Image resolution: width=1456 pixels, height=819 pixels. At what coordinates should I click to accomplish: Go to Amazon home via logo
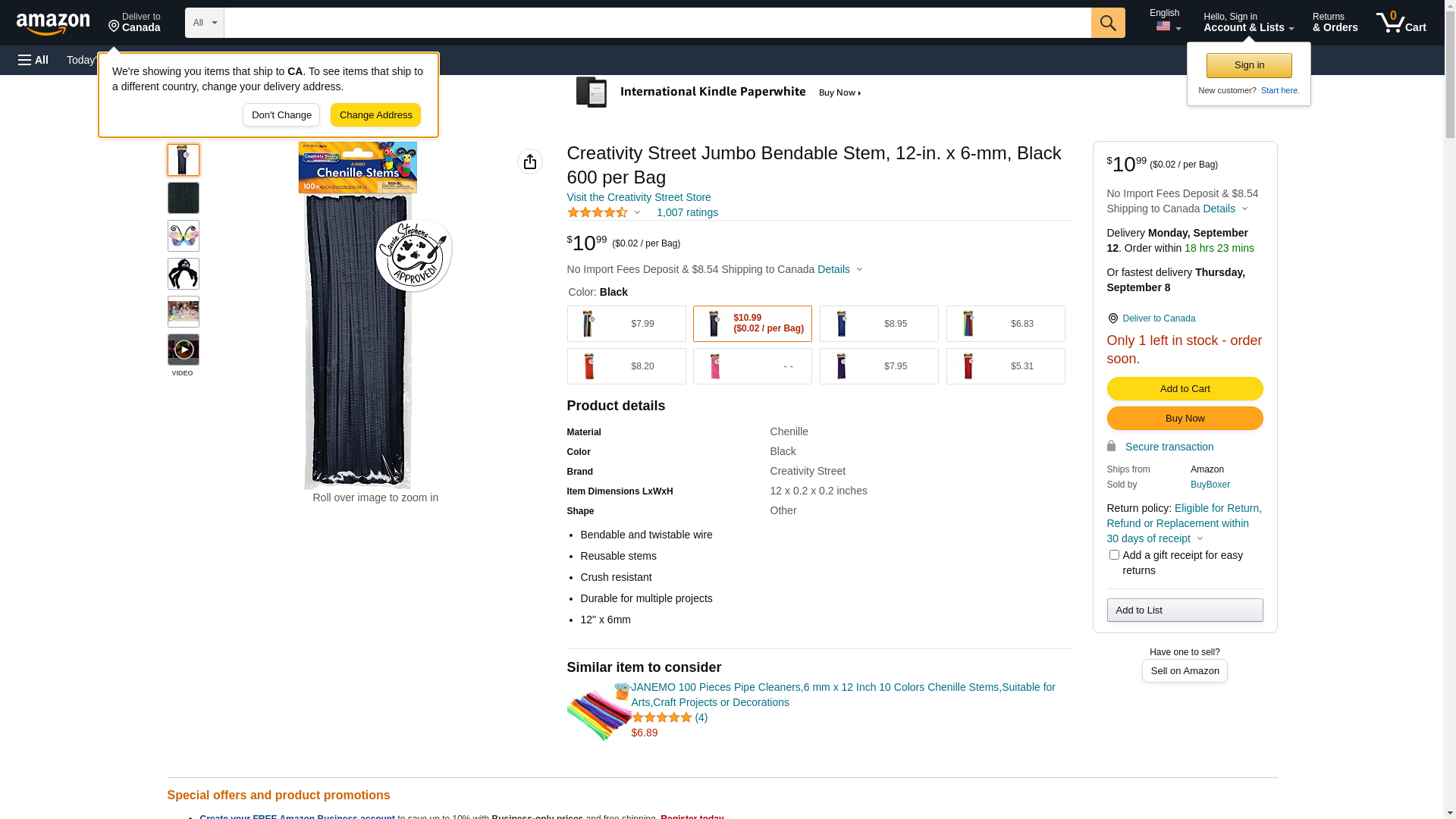53,24
